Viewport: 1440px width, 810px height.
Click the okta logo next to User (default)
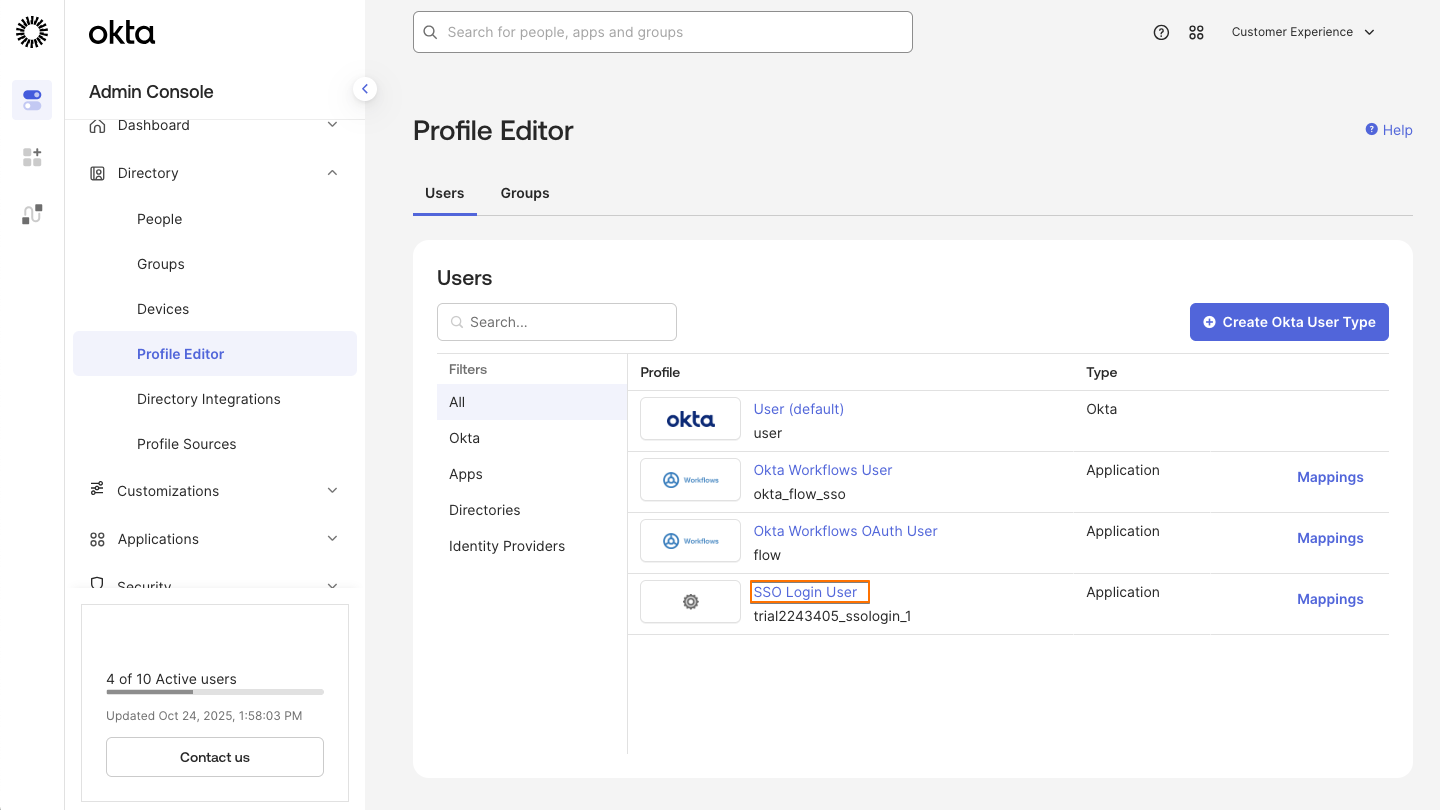690,418
